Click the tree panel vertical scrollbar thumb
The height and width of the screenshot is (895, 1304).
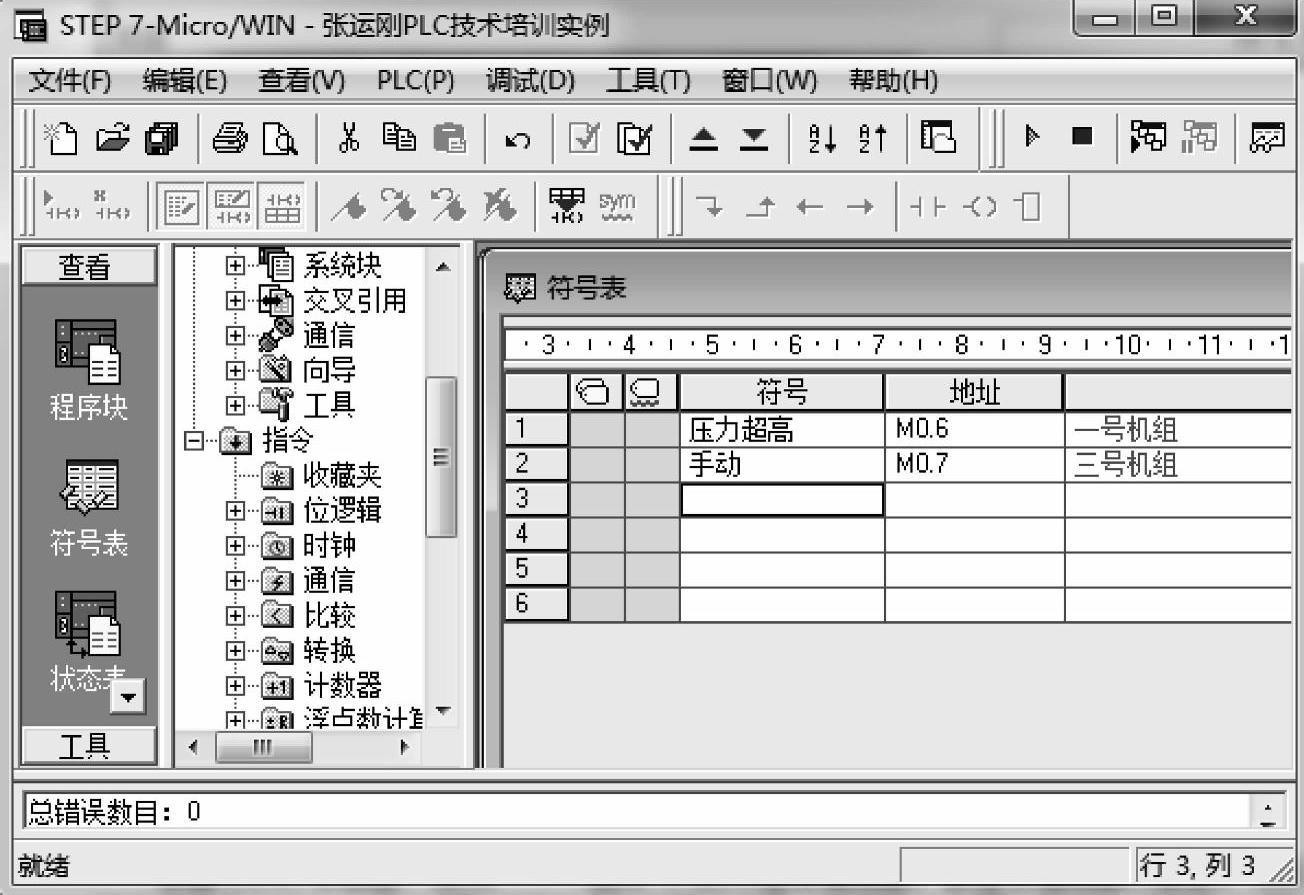pos(441,457)
